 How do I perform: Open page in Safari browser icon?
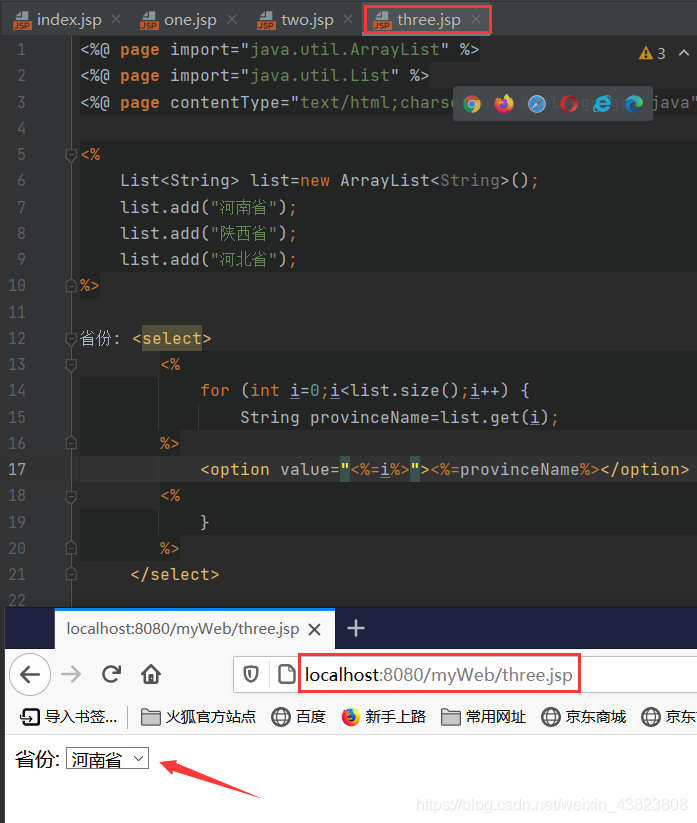point(536,104)
